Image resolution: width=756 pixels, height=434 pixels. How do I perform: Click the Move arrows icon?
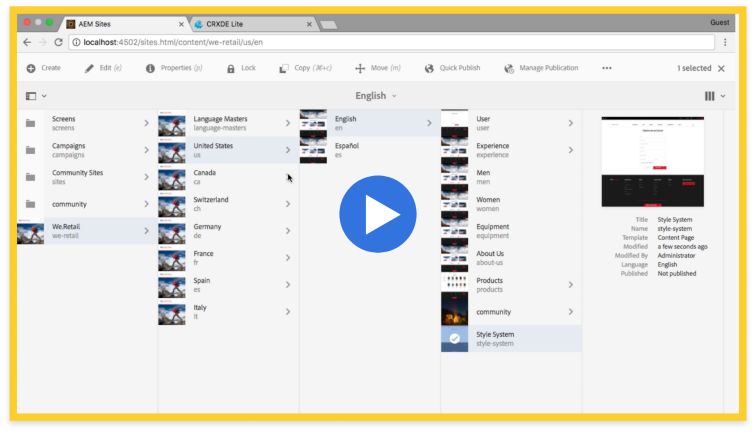click(360, 69)
